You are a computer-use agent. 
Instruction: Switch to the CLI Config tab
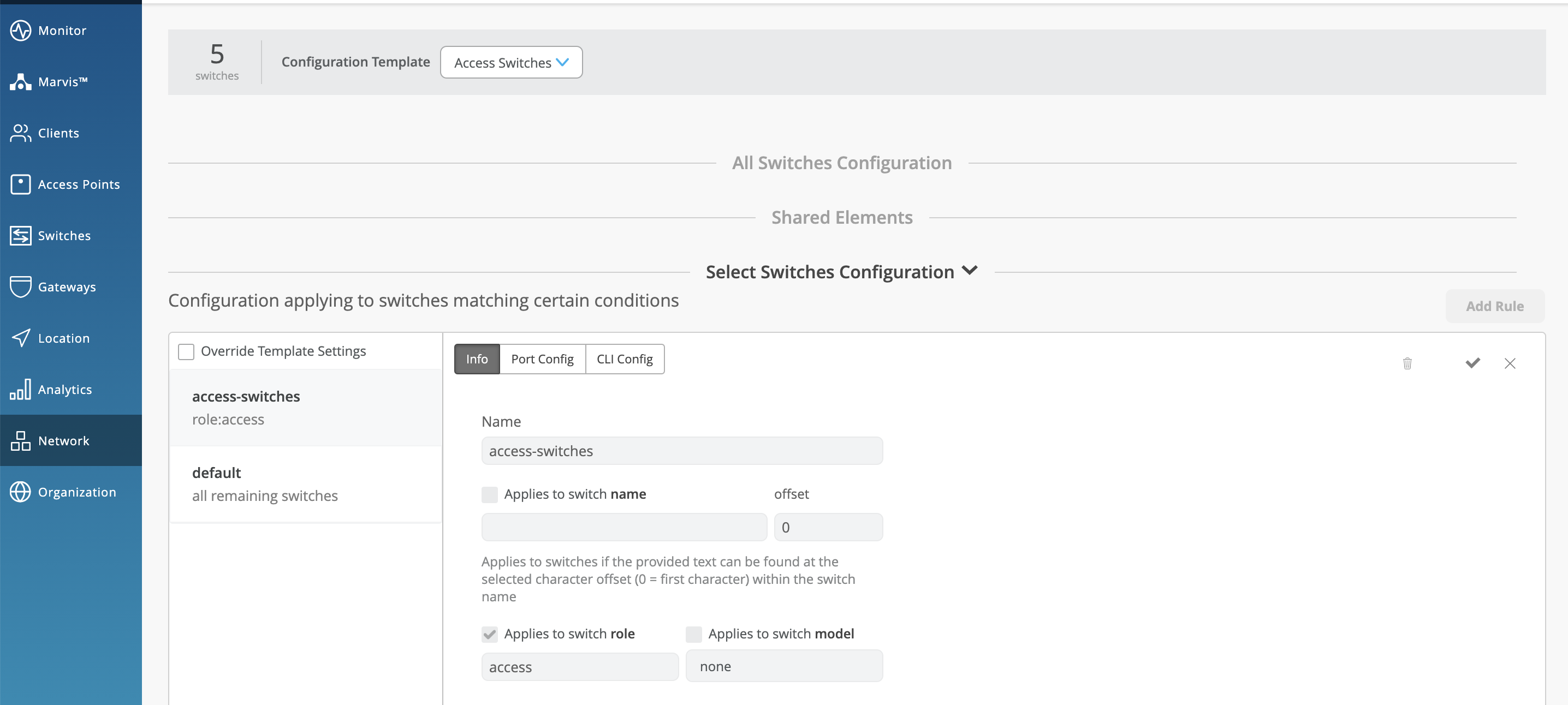[625, 359]
